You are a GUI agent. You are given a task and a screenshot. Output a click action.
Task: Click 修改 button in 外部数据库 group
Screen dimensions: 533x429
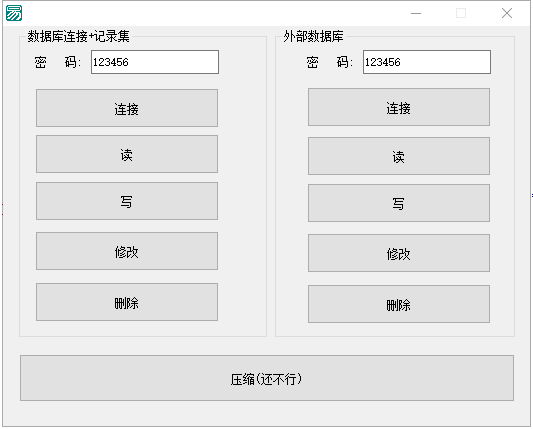click(x=399, y=253)
